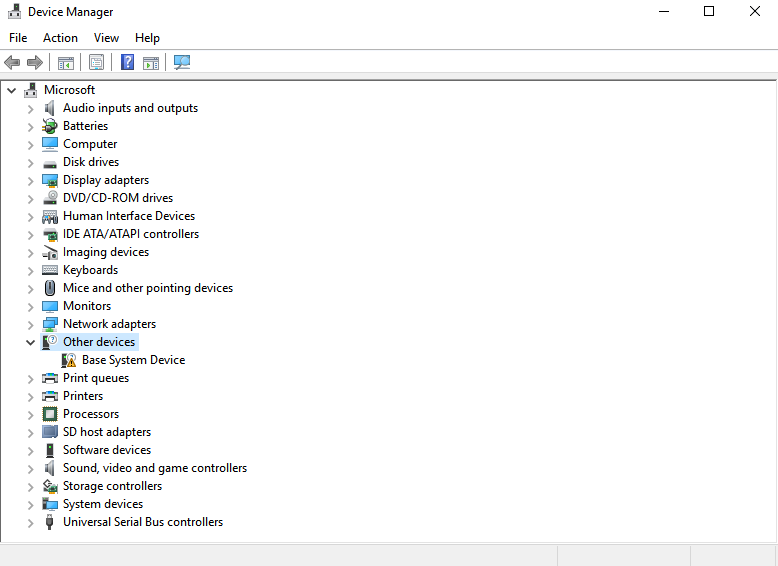The width and height of the screenshot is (778, 566).
Task: Close the Device Manager window
Action: (755, 11)
